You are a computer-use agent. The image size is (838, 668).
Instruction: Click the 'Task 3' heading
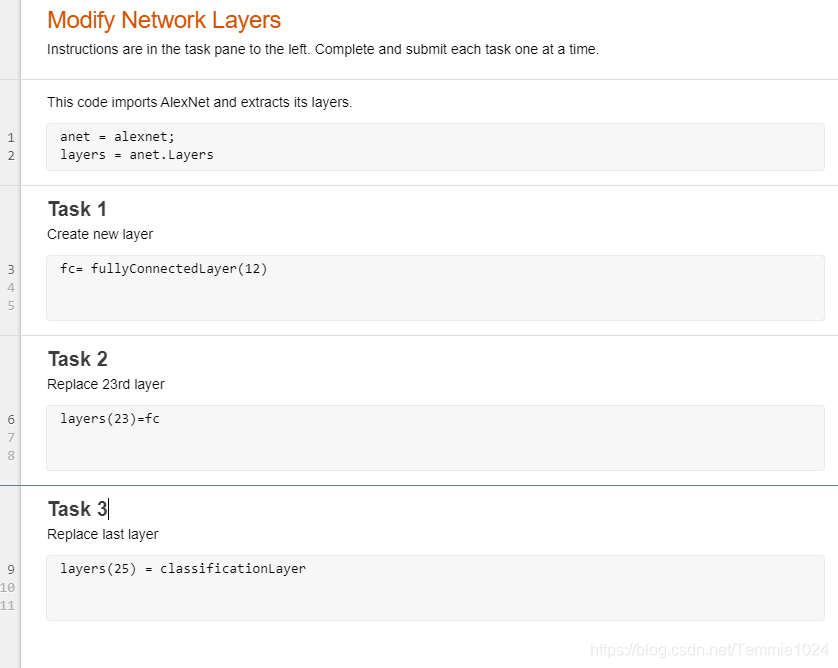[x=77, y=509]
